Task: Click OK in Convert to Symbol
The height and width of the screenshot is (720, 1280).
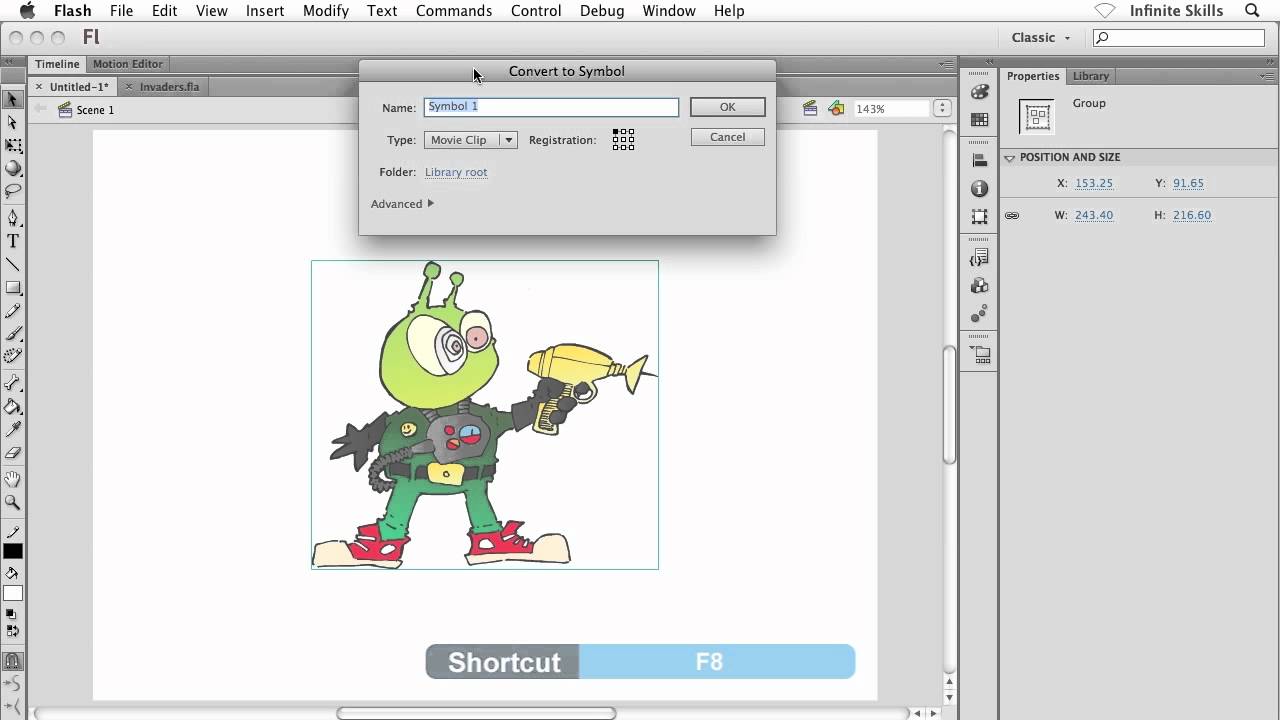Action: 728,107
